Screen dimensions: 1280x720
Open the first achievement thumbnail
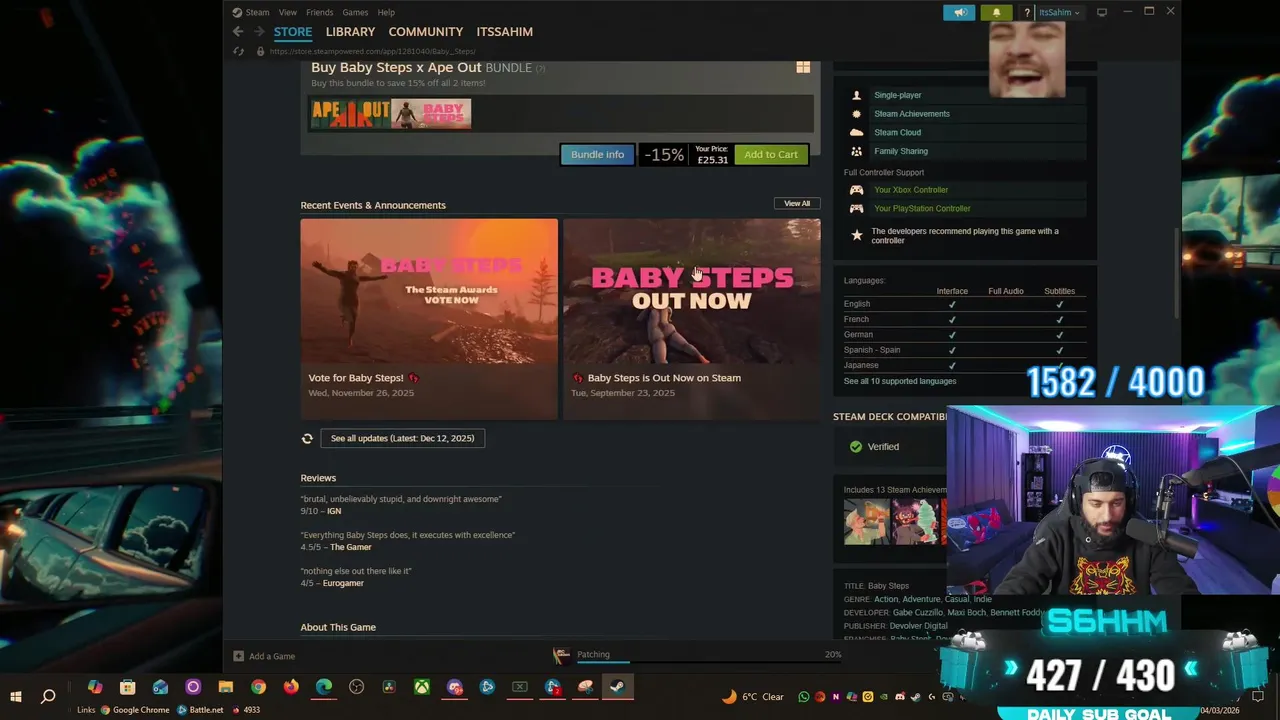point(866,521)
